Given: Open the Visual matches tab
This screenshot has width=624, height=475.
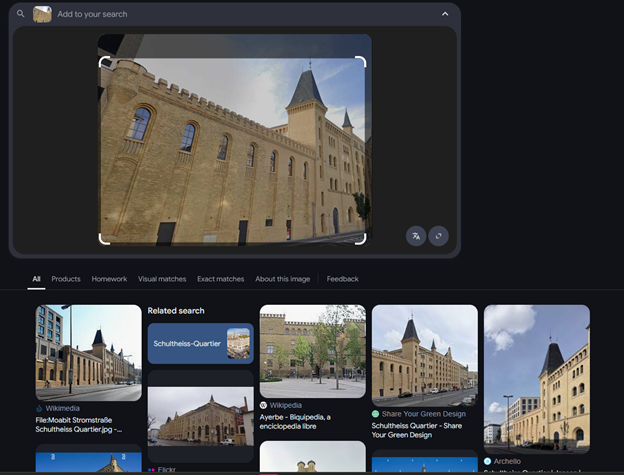Looking at the screenshot, I should [x=162, y=279].
